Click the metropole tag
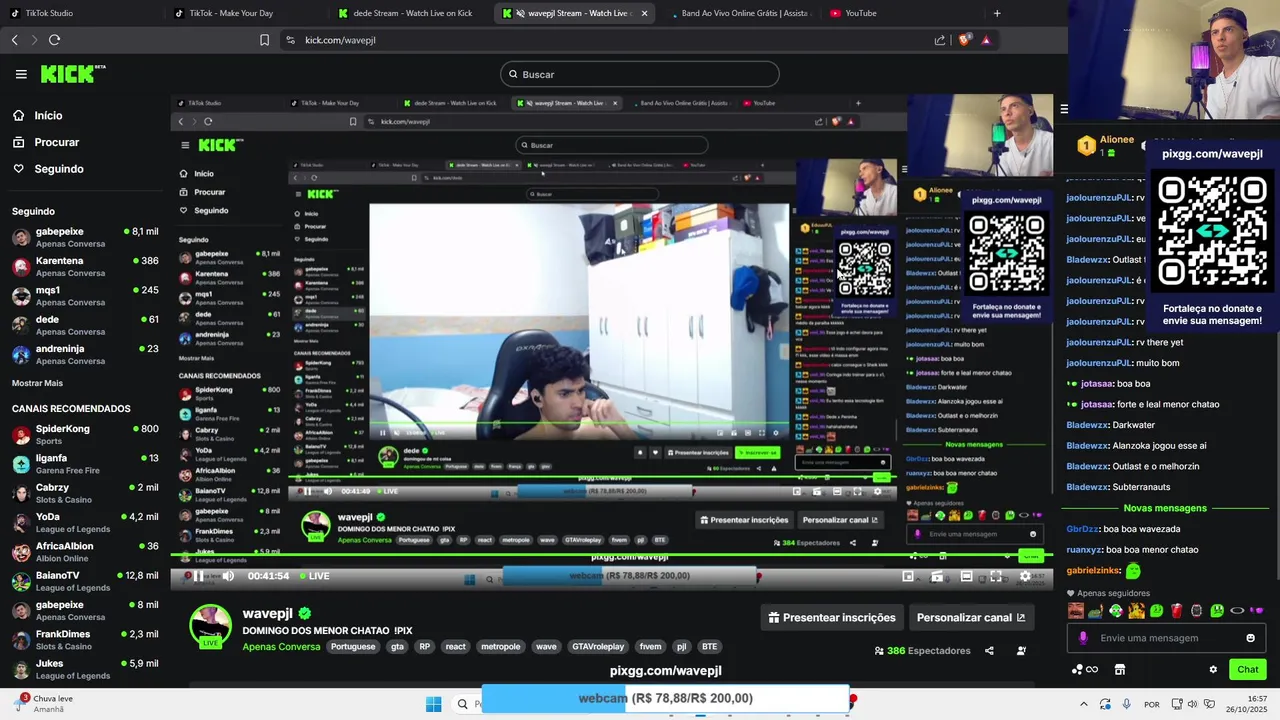The image size is (1280, 720). coord(500,647)
